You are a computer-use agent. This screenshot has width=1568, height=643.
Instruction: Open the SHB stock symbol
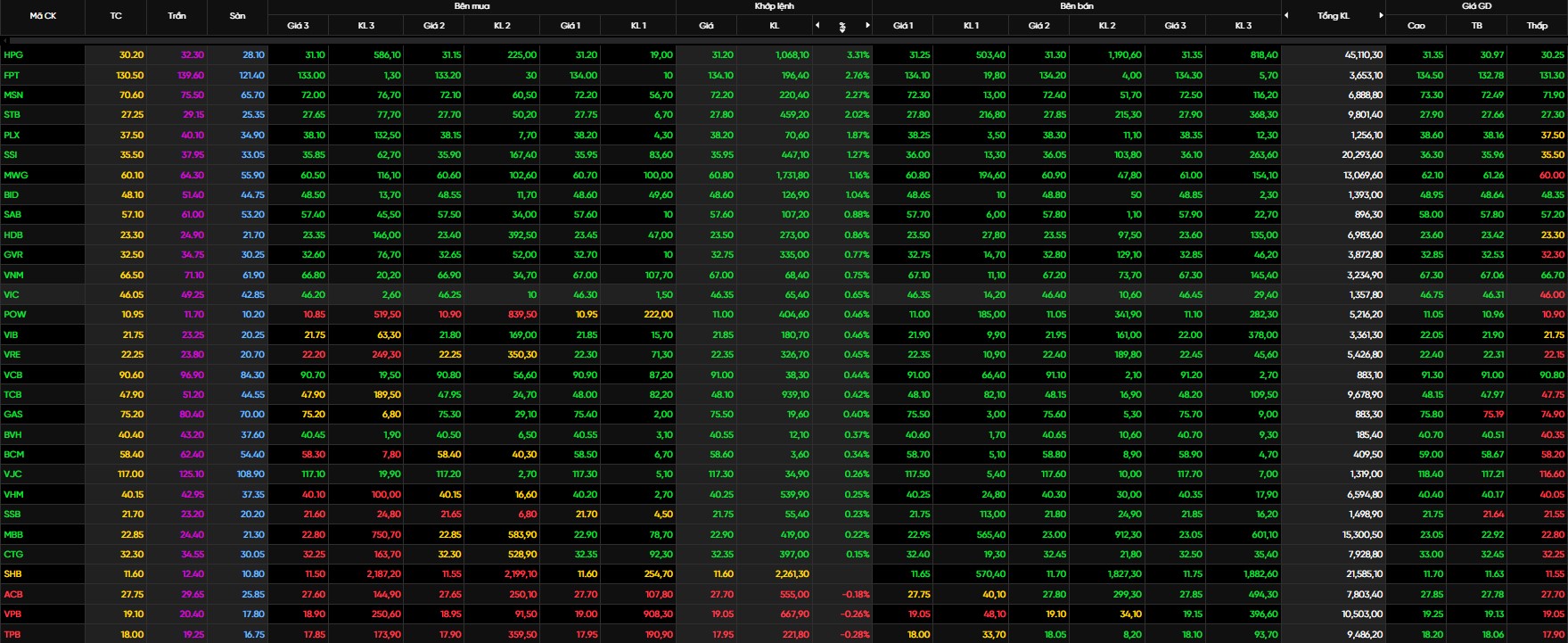click(x=12, y=574)
